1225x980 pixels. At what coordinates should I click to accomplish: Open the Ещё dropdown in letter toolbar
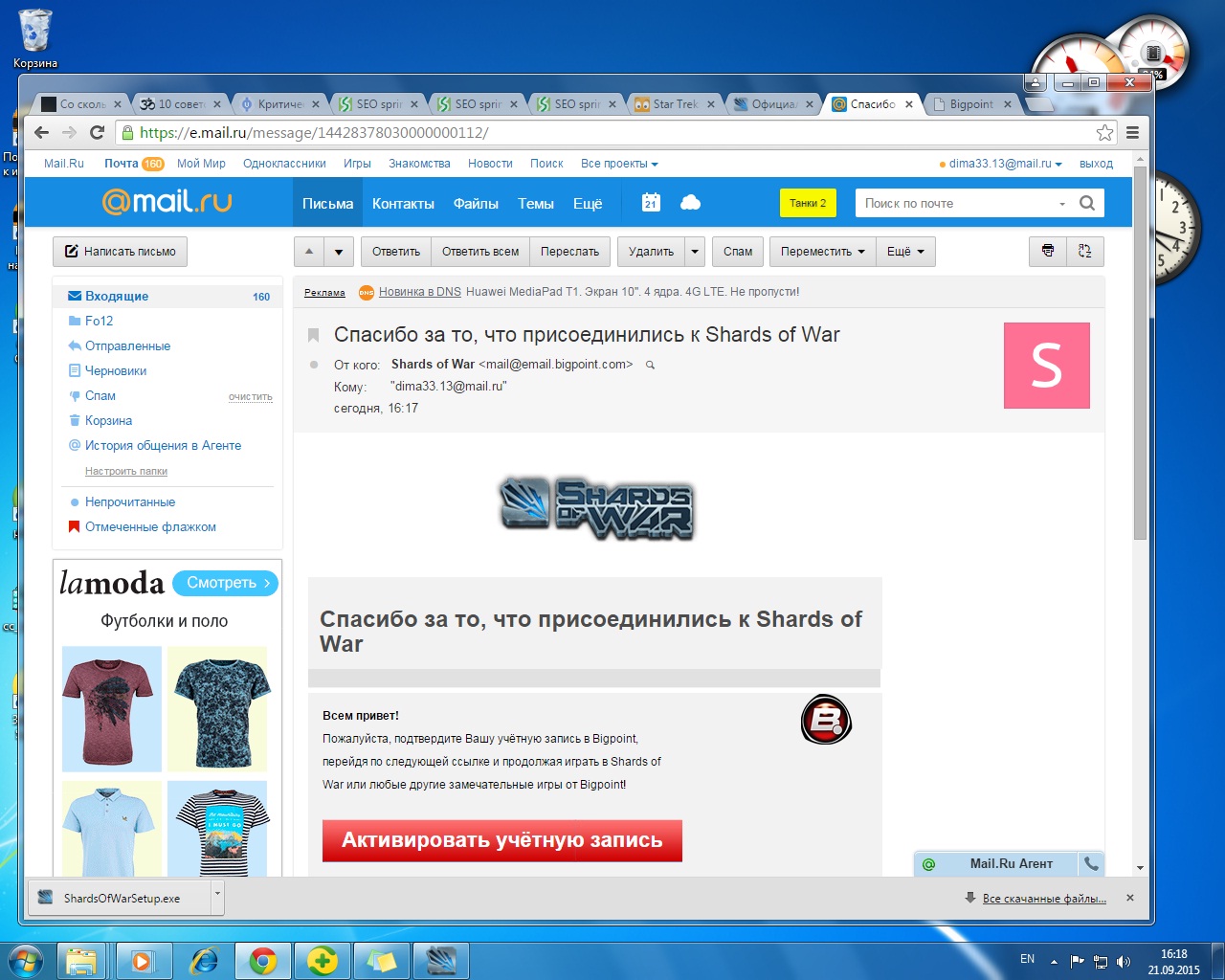coord(905,252)
